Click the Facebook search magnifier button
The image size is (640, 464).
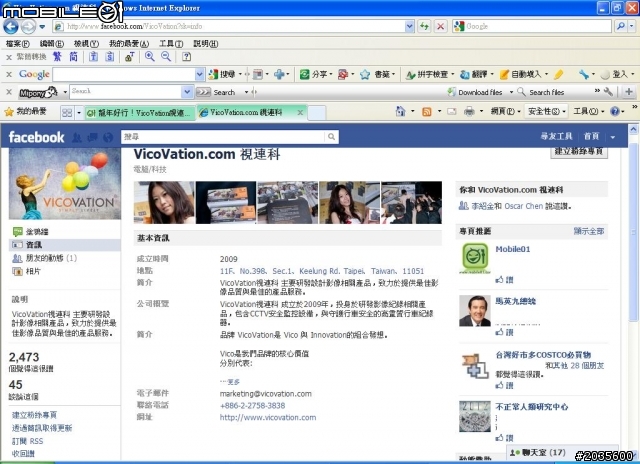[x=331, y=137]
